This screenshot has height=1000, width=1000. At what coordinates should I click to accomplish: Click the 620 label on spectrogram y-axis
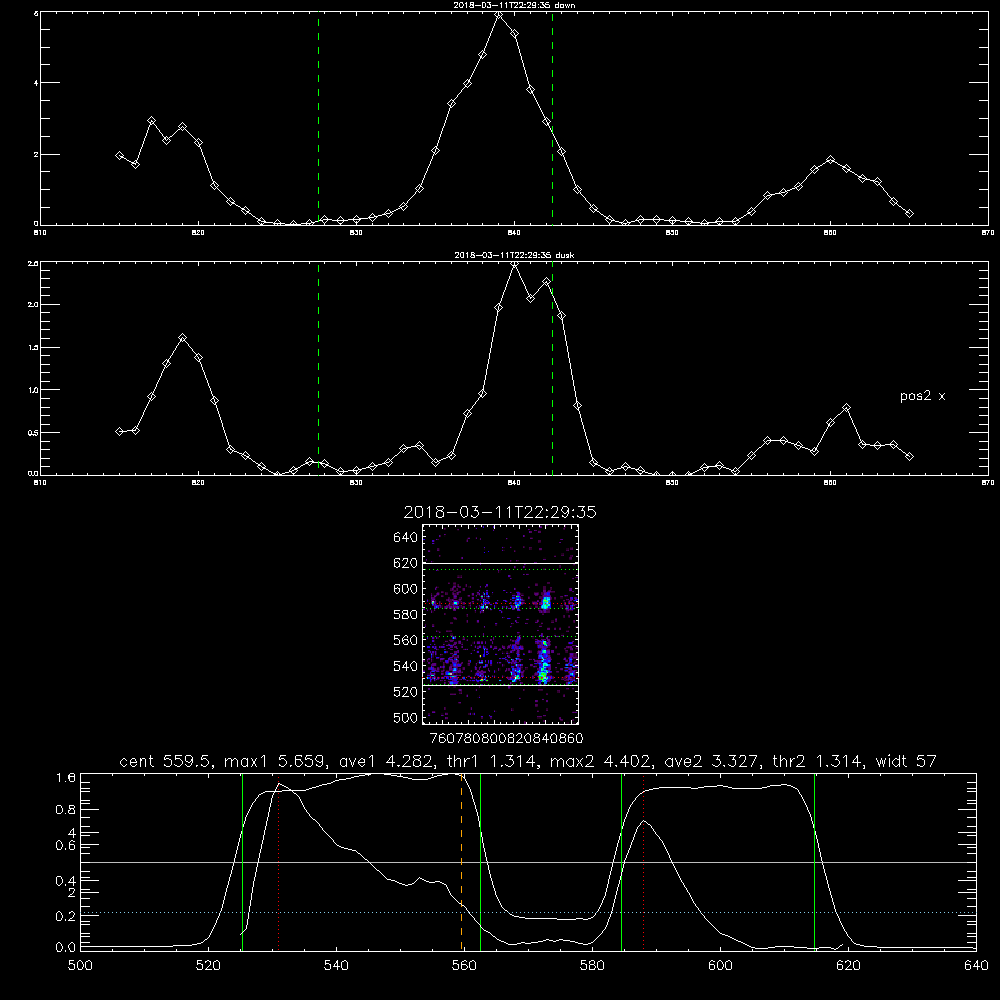(406, 563)
